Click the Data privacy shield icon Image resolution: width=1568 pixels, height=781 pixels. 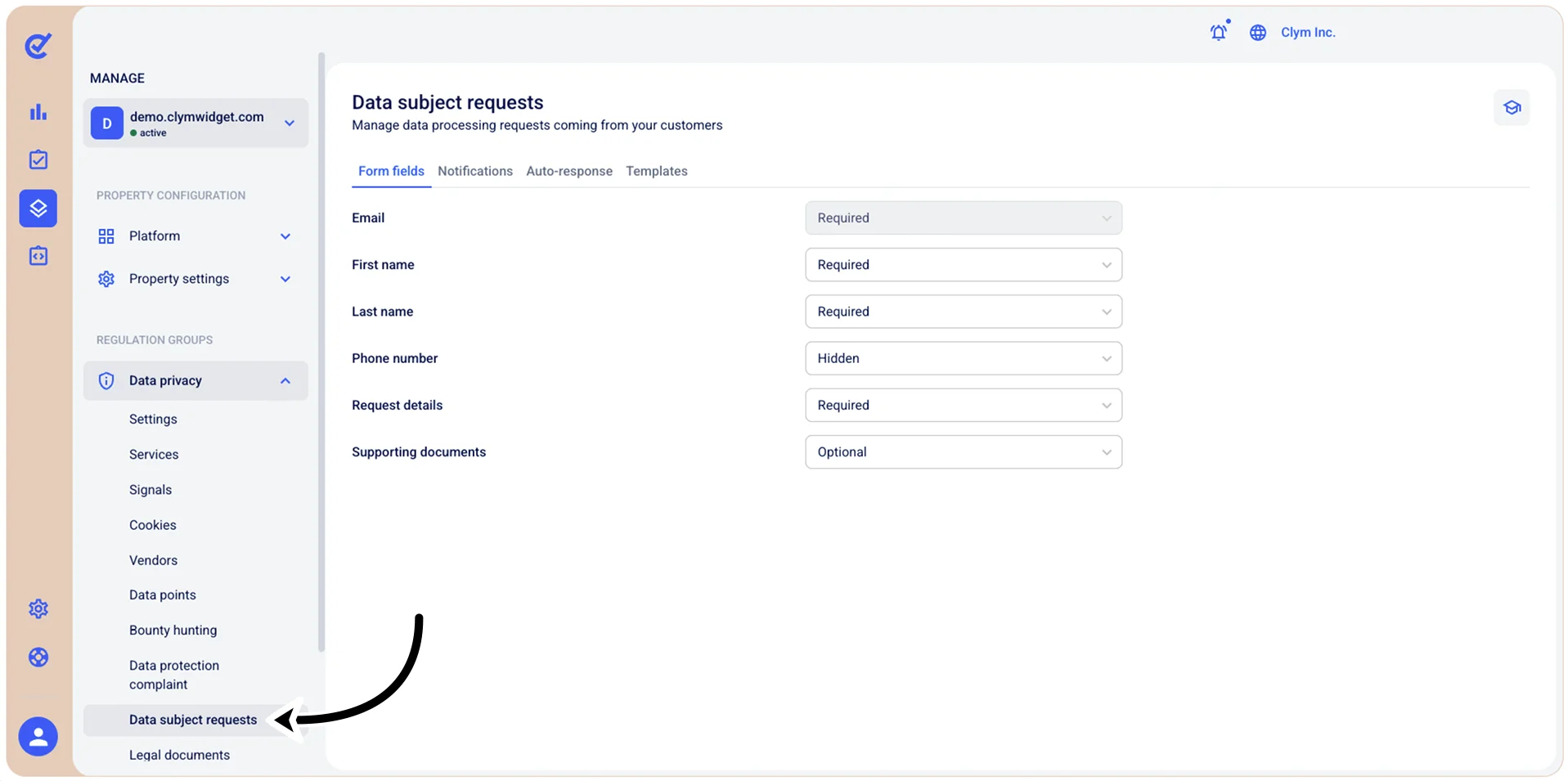pos(106,380)
